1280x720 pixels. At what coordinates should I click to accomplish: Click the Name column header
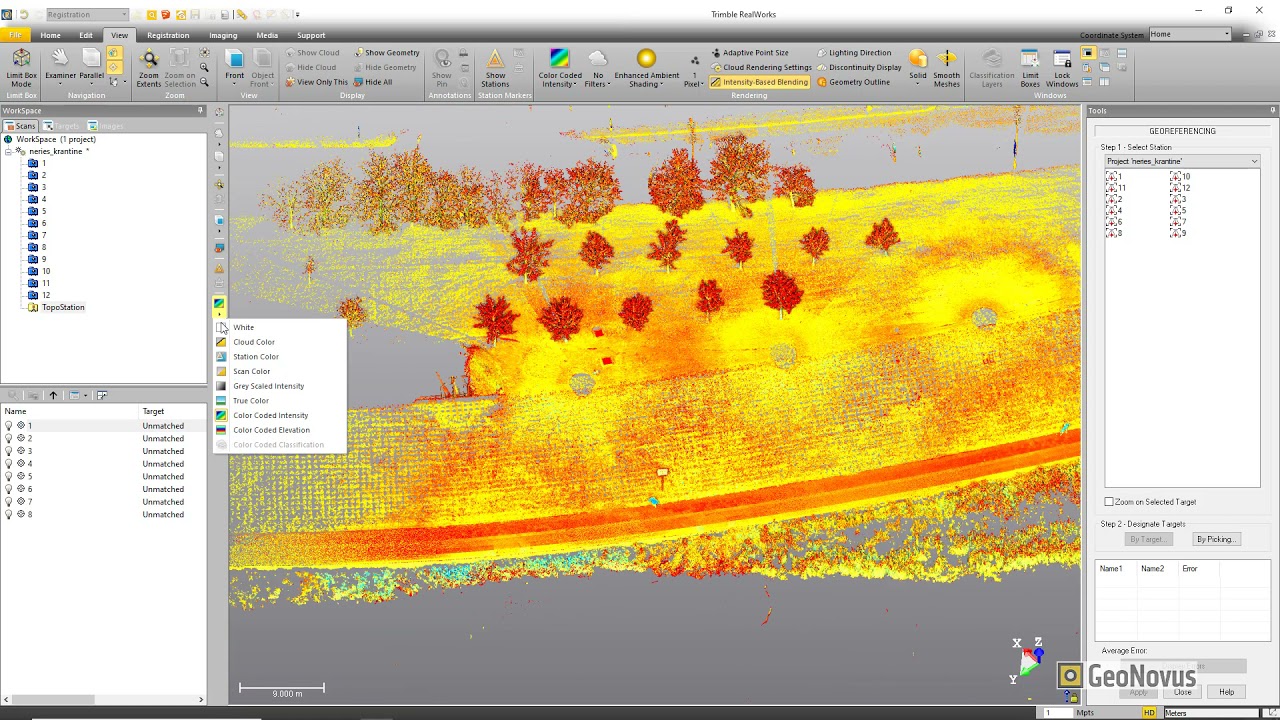[70, 412]
